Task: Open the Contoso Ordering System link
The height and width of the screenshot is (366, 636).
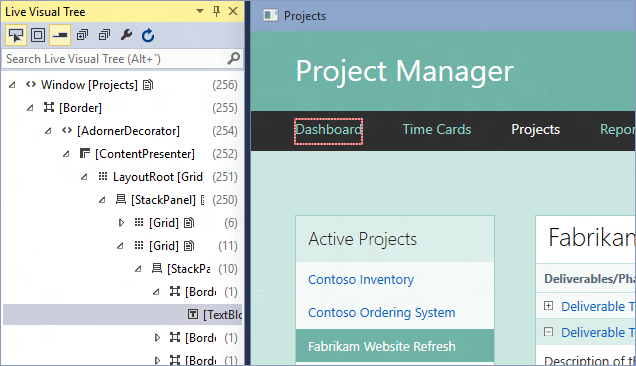Action: tap(382, 312)
